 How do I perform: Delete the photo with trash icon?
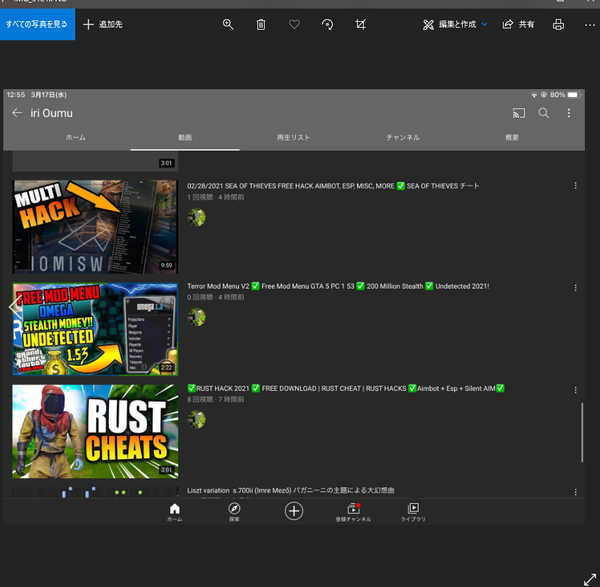261,24
